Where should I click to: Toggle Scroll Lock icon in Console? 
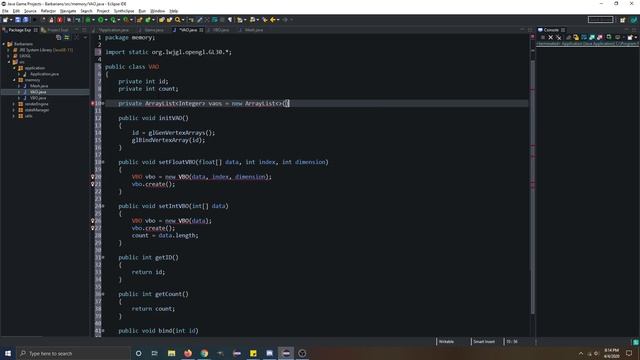point(576,38)
